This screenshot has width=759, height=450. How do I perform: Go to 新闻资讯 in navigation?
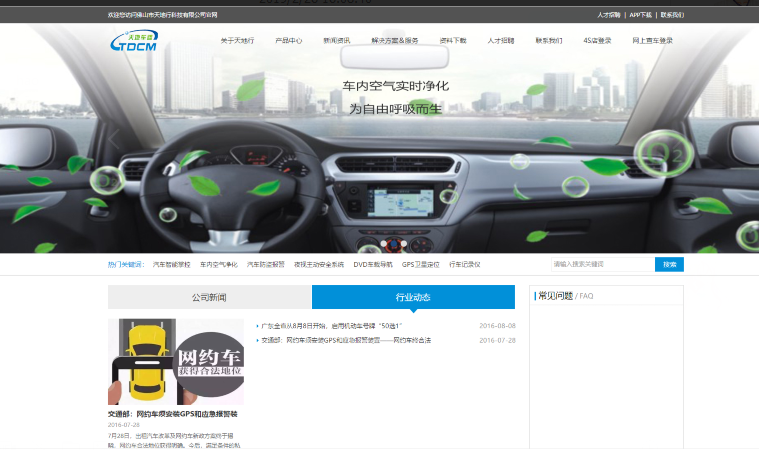[x=337, y=41]
